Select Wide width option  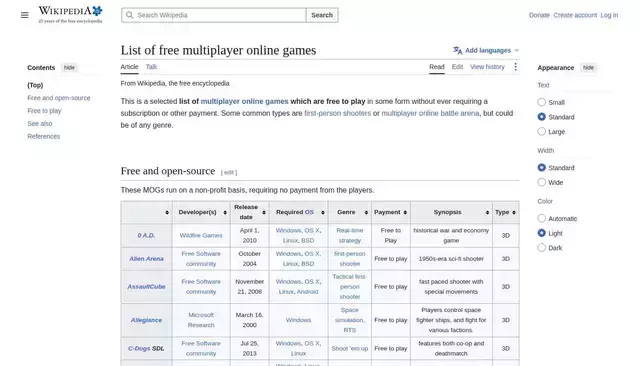(542, 182)
